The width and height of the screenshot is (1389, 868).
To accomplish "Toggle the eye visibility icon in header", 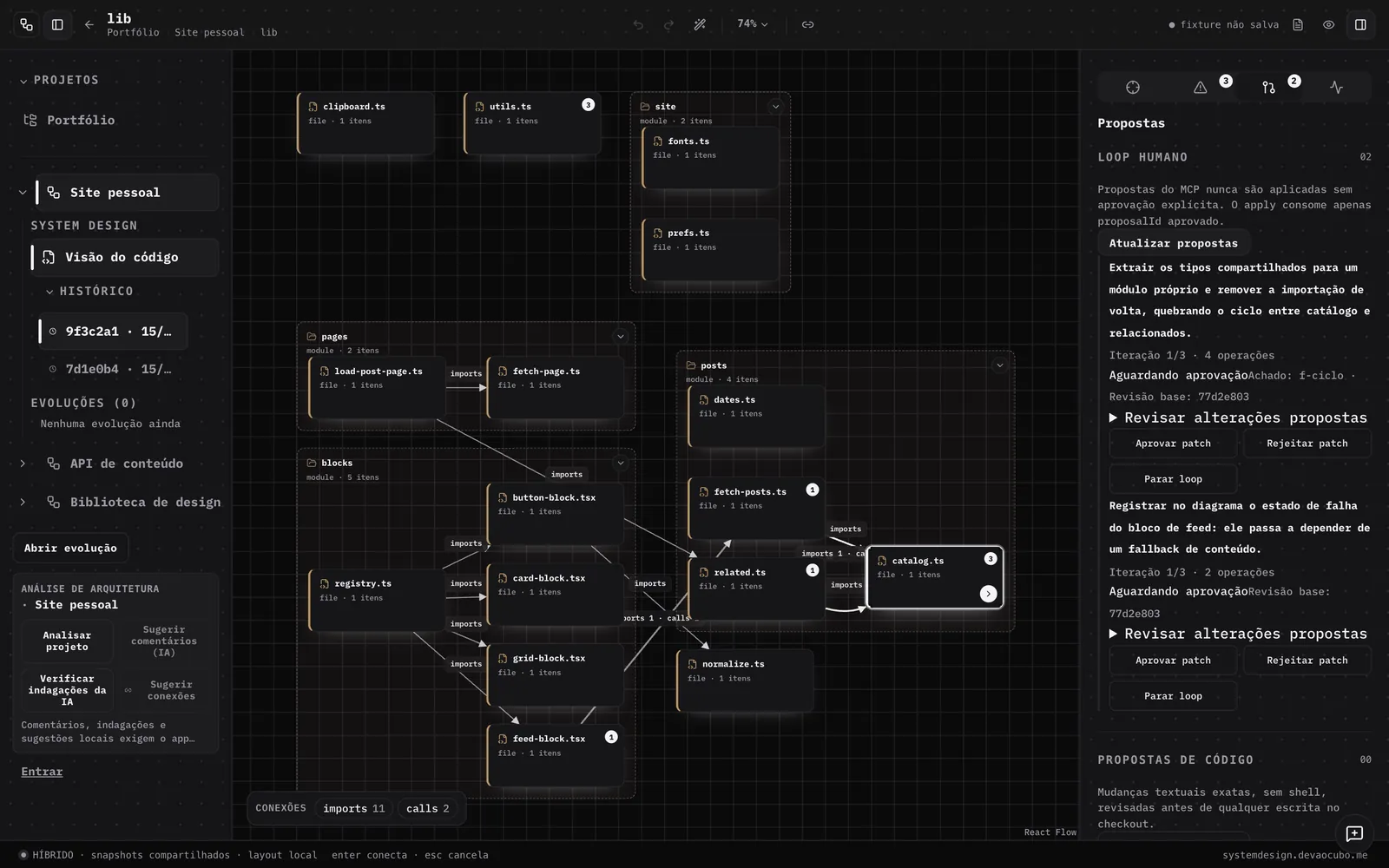I will 1328,24.
